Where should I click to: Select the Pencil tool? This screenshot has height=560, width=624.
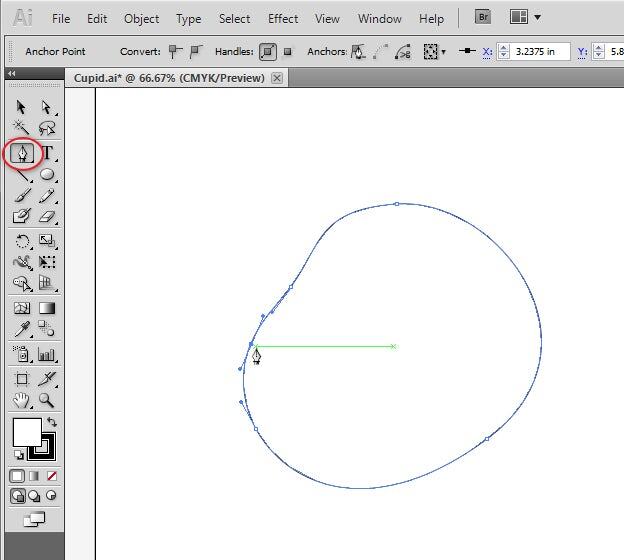[47, 195]
